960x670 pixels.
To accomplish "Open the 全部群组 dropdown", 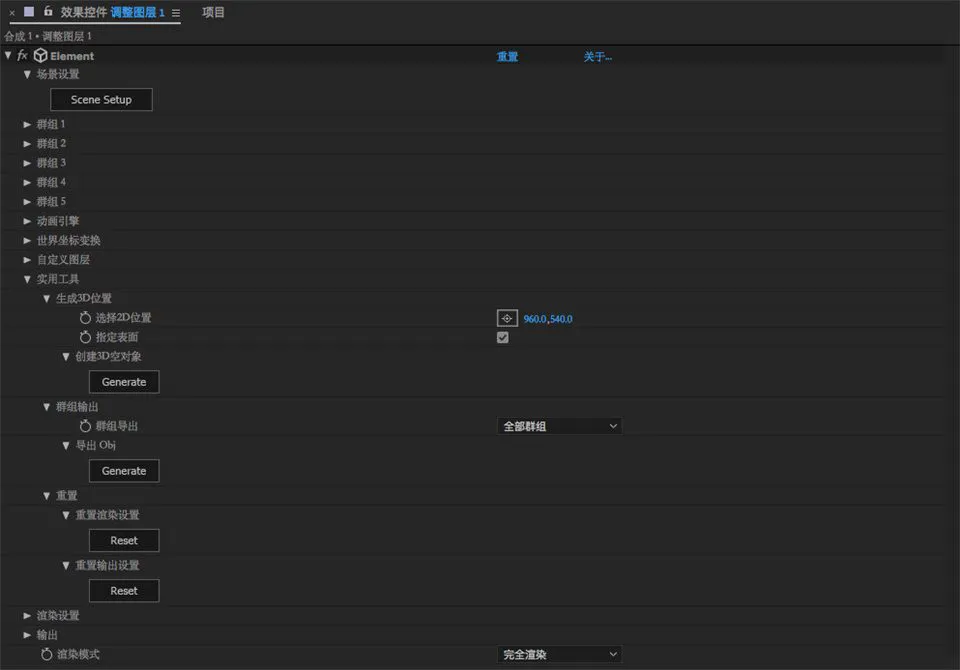I will point(559,426).
